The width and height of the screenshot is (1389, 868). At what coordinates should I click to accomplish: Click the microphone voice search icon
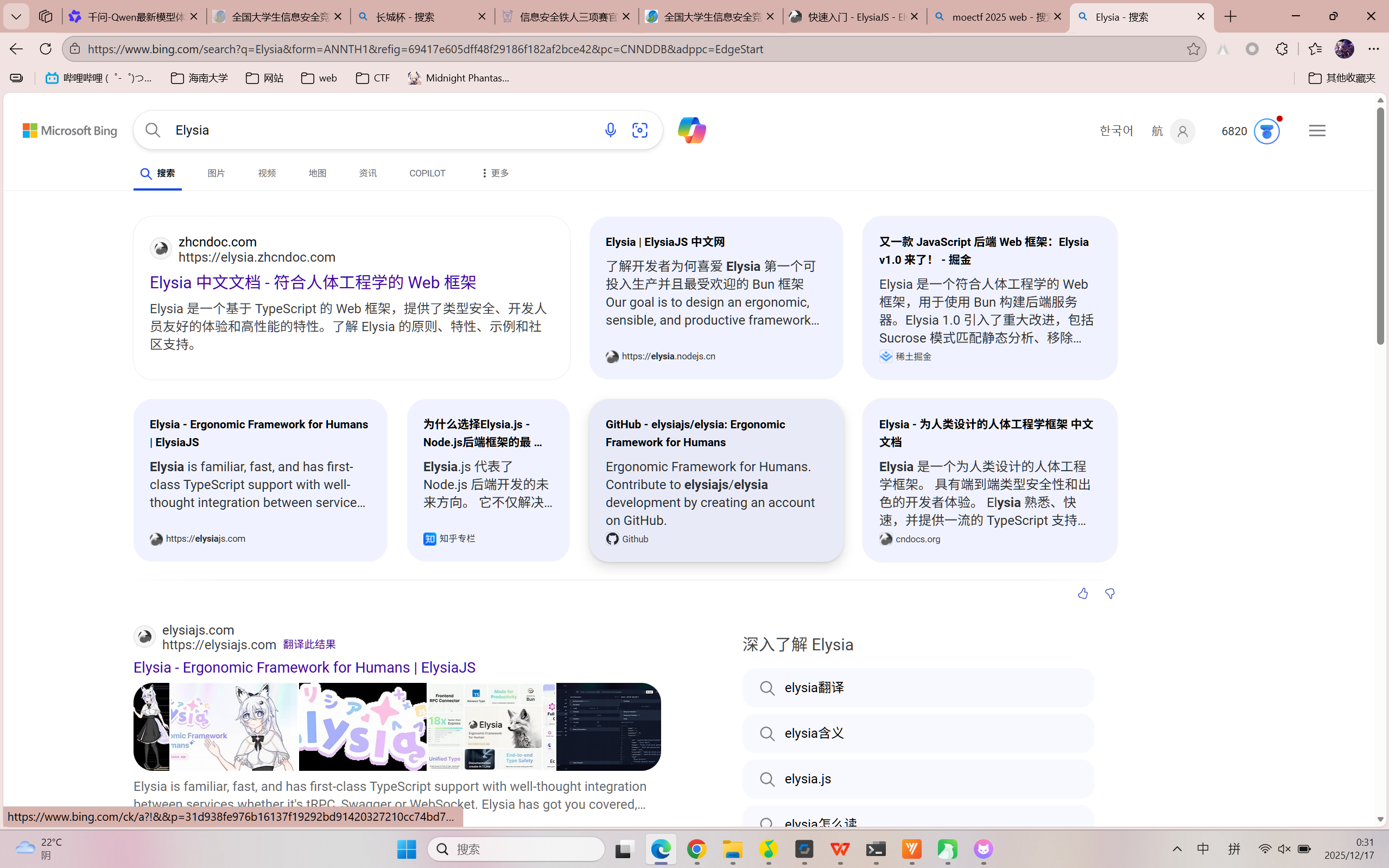pyautogui.click(x=610, y=130)
